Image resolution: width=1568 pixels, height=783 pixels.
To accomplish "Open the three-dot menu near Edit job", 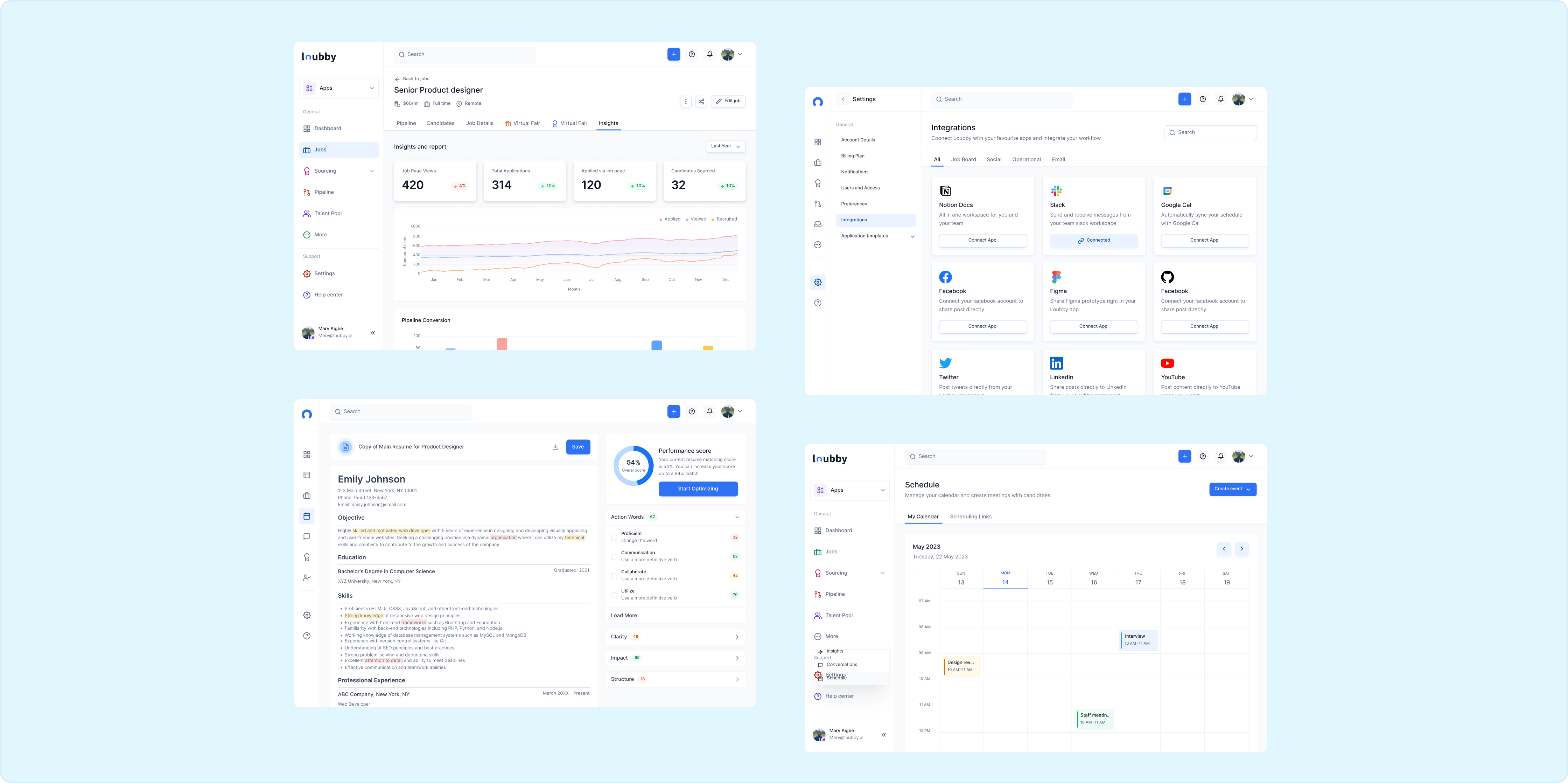I will click(x=685, y=102).
